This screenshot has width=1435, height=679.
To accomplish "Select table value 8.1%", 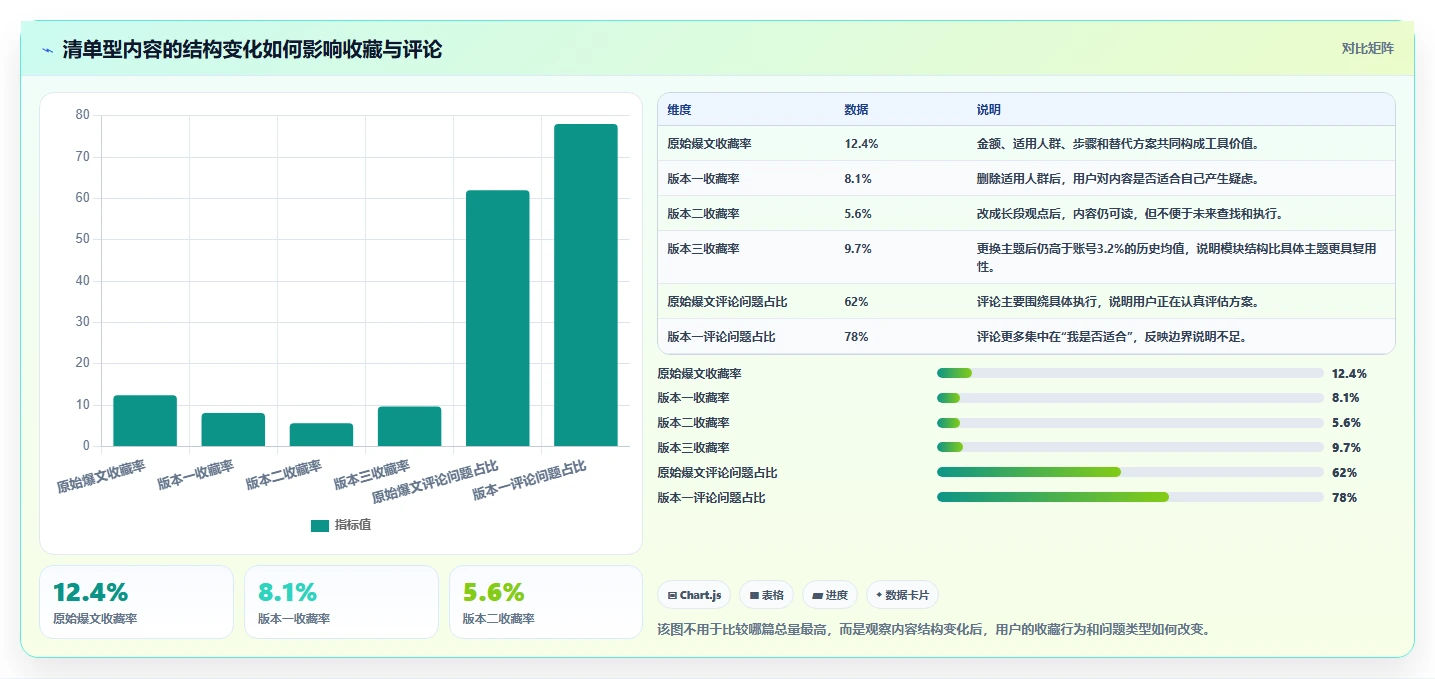I will click(858, 179).
